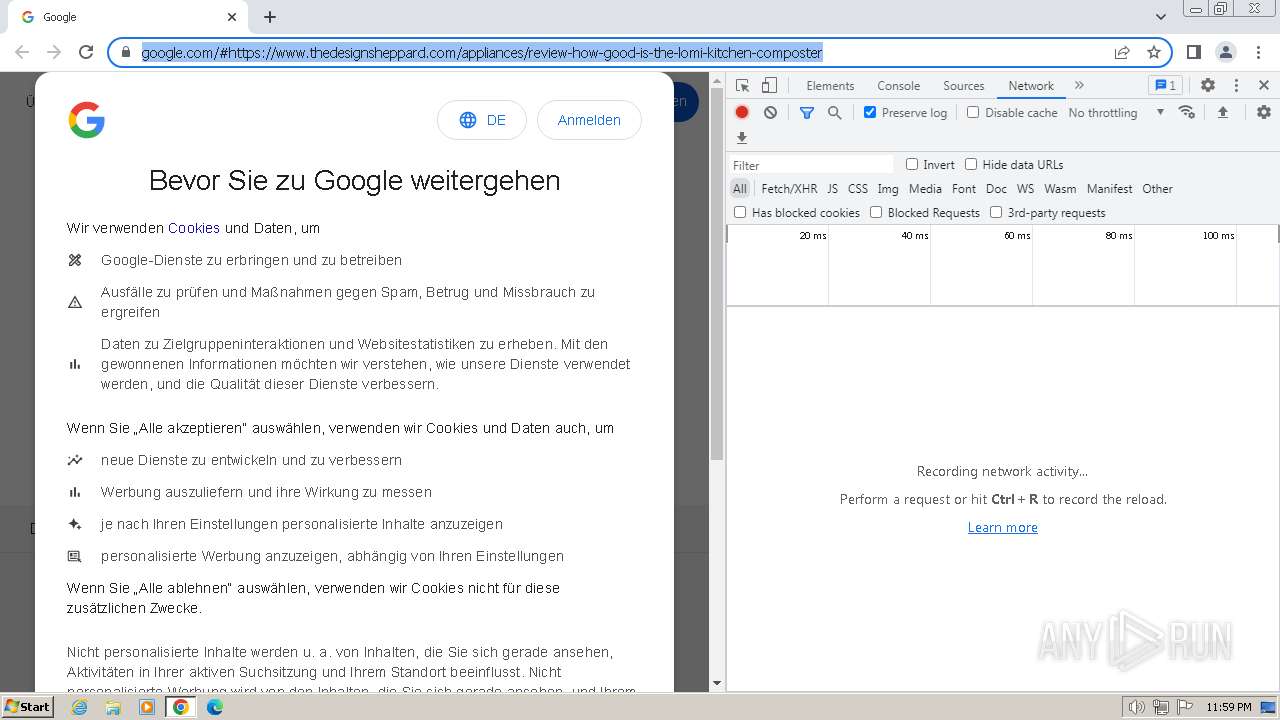The image size is (1280, 720).
Task: Show All request types
Action: point(740,189)
